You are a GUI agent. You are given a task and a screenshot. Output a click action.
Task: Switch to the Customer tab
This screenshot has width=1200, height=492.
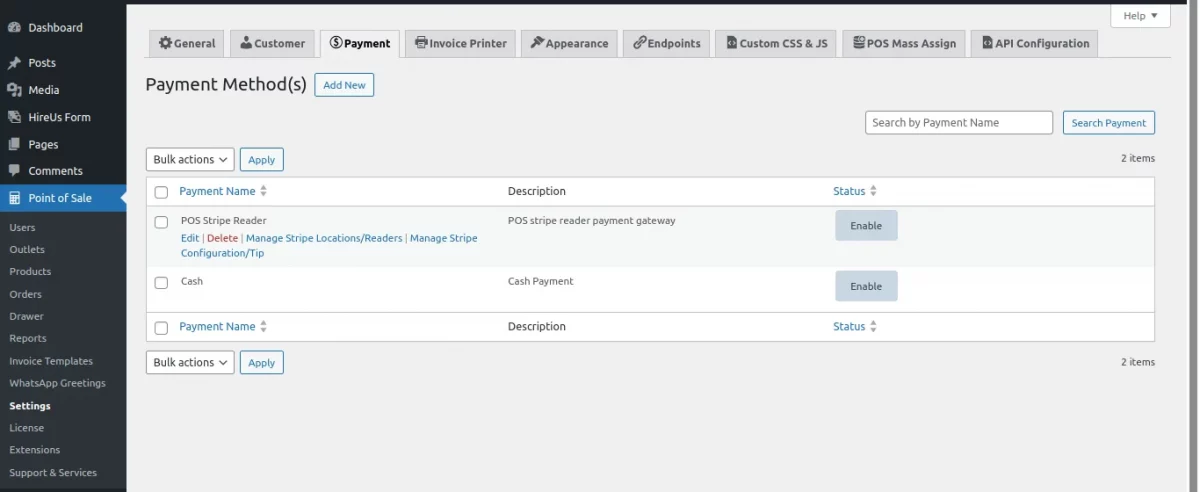[x=273, y=43]
